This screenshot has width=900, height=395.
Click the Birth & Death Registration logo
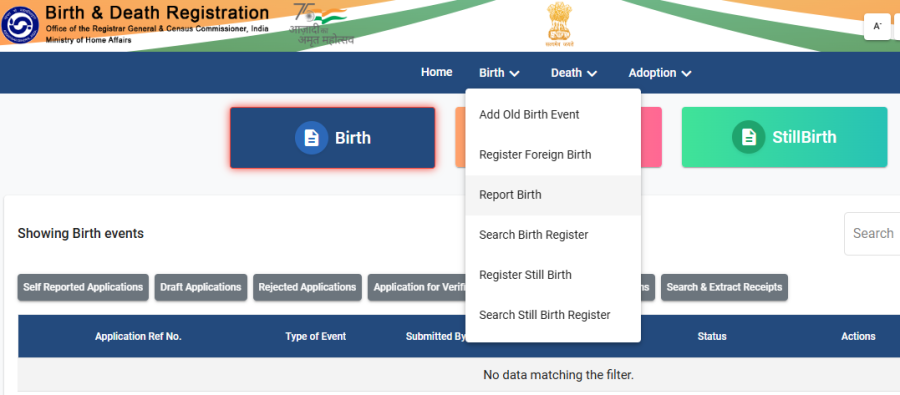[x=20, y=26]
